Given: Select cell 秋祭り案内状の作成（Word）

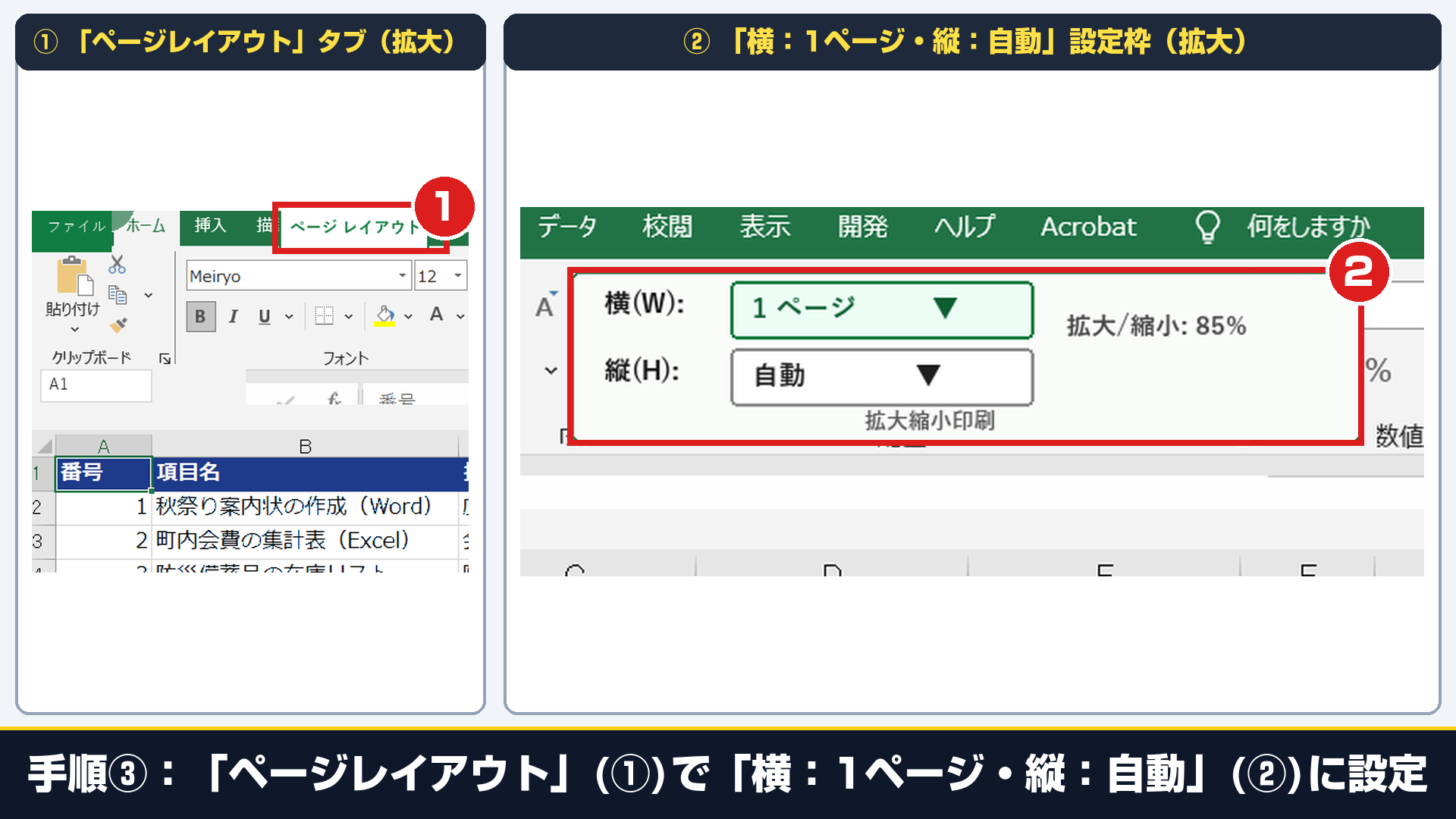Looking at the screenshot, I should (306, 507).
